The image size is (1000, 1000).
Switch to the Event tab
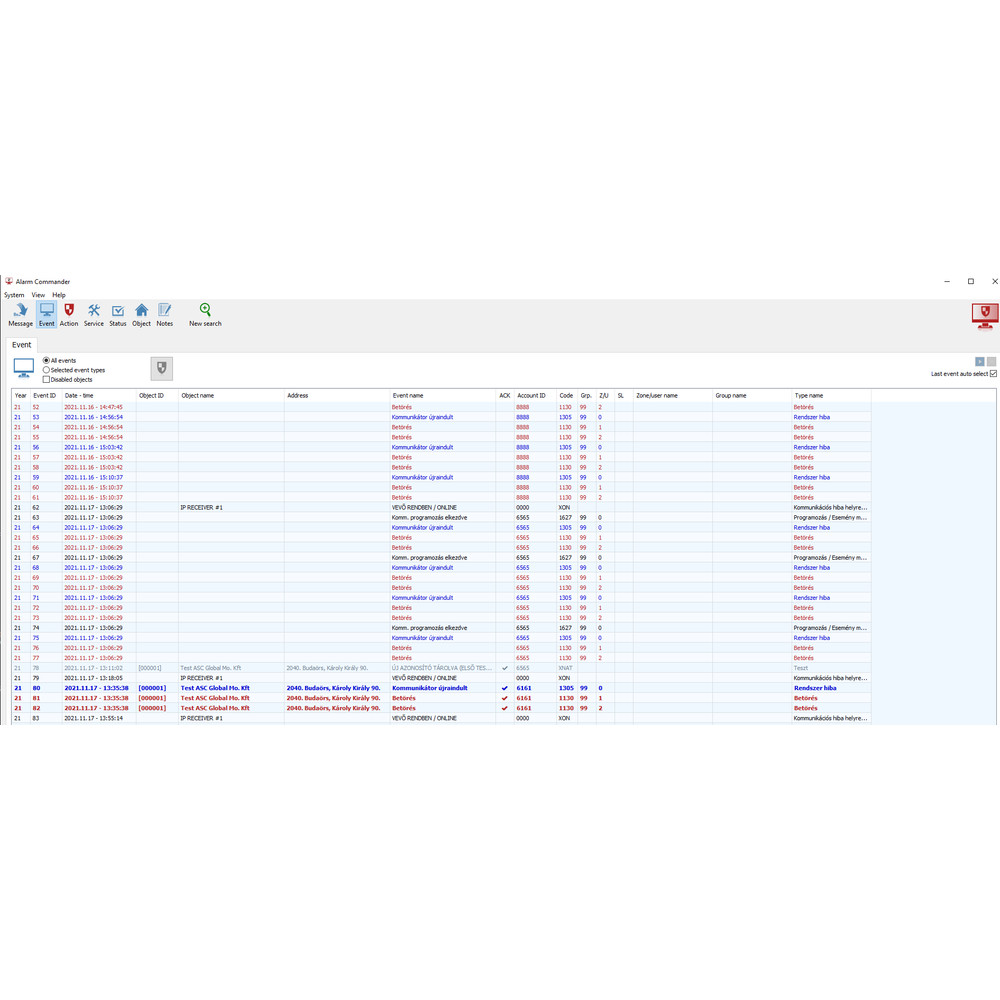22,345
